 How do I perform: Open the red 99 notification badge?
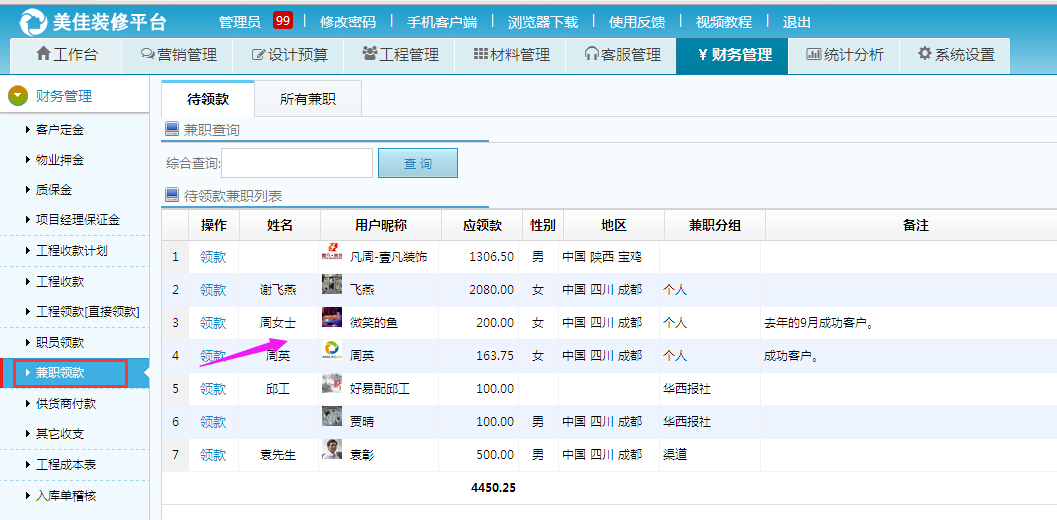pyautogui.click(x=283, y=21)
